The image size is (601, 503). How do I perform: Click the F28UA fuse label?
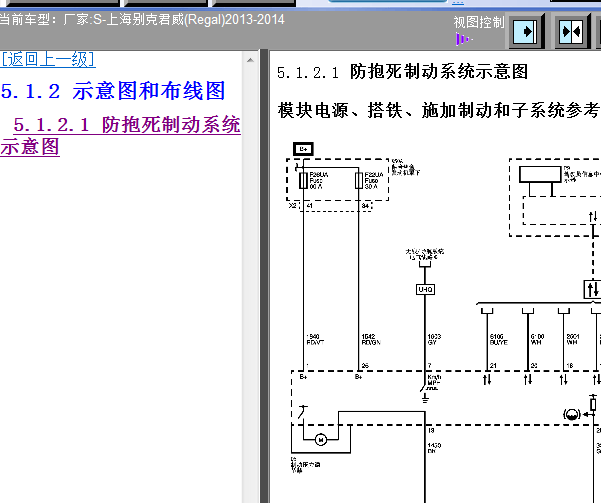point(319,180)
